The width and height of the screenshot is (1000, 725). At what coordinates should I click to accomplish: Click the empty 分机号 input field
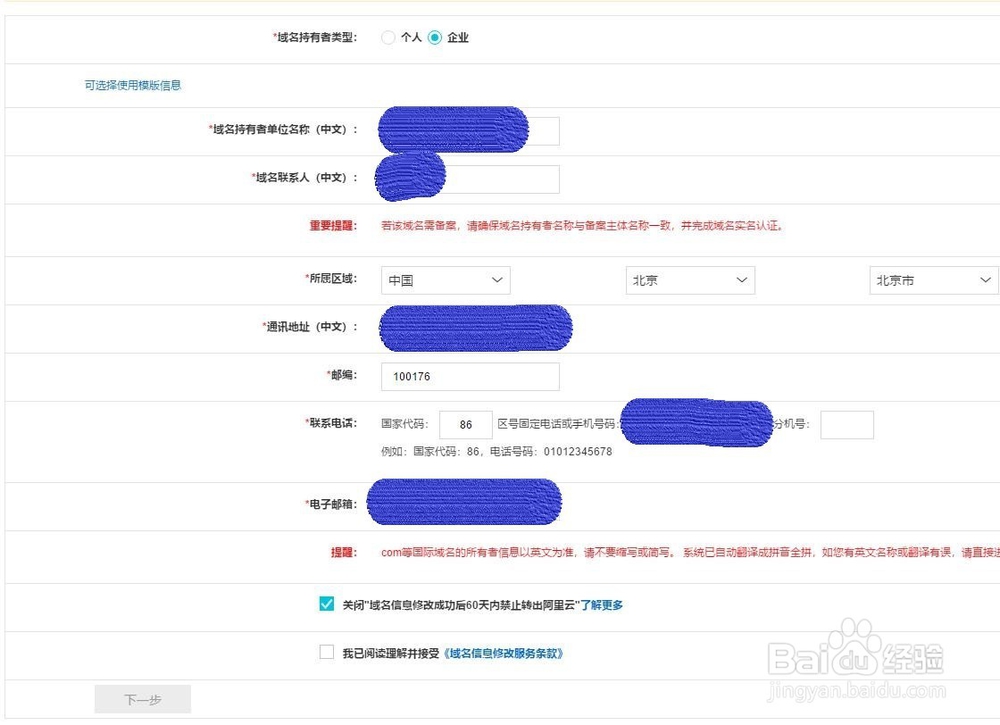tap(847, 425)
